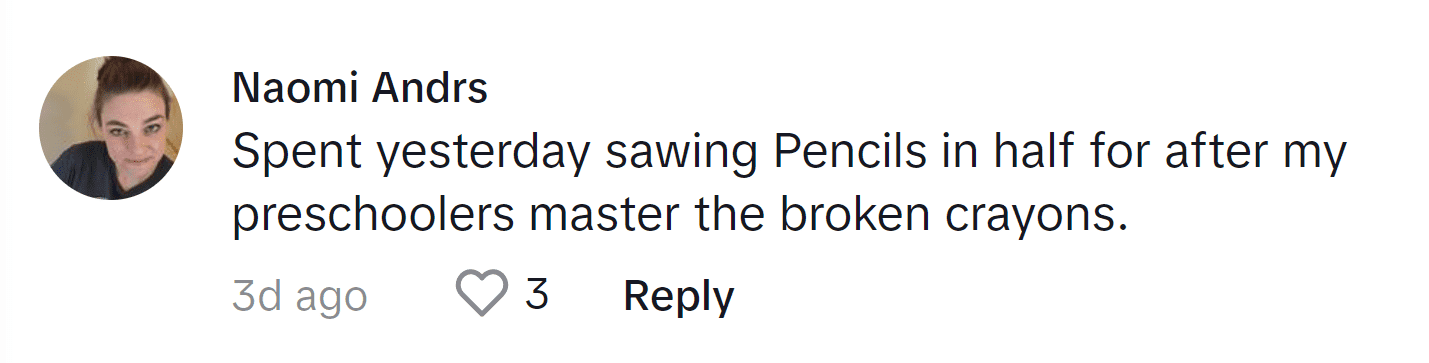This screenshot has height=363, width=1429.
Task: Click the 3d ago timestamp
Action: pos(300,296)
